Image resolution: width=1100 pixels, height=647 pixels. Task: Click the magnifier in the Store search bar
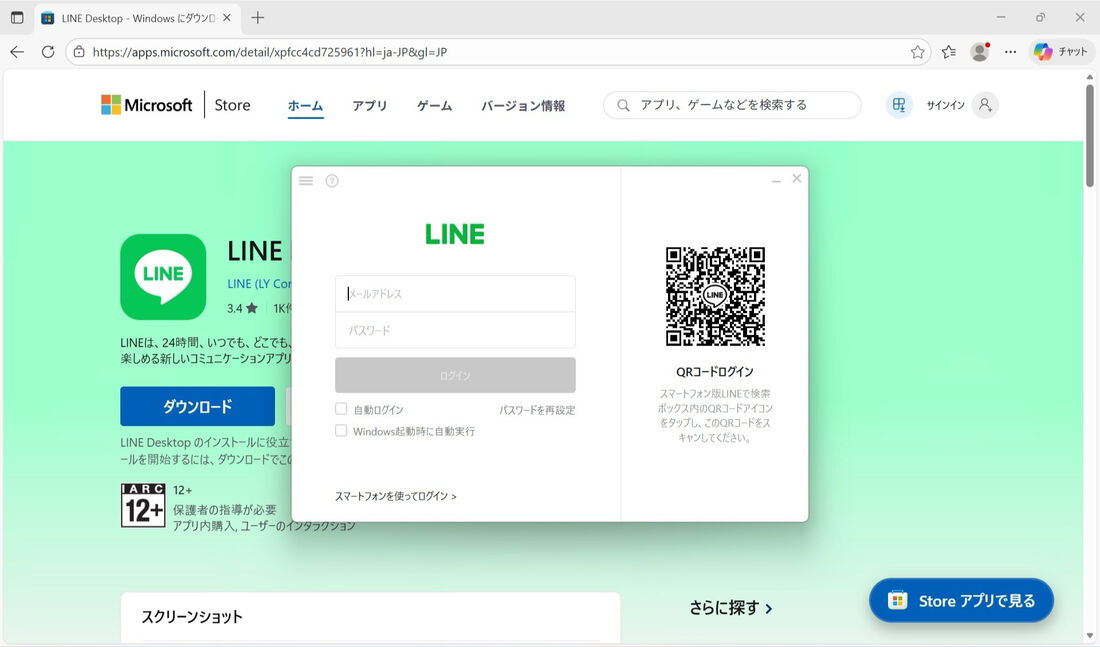click(623, 104)
